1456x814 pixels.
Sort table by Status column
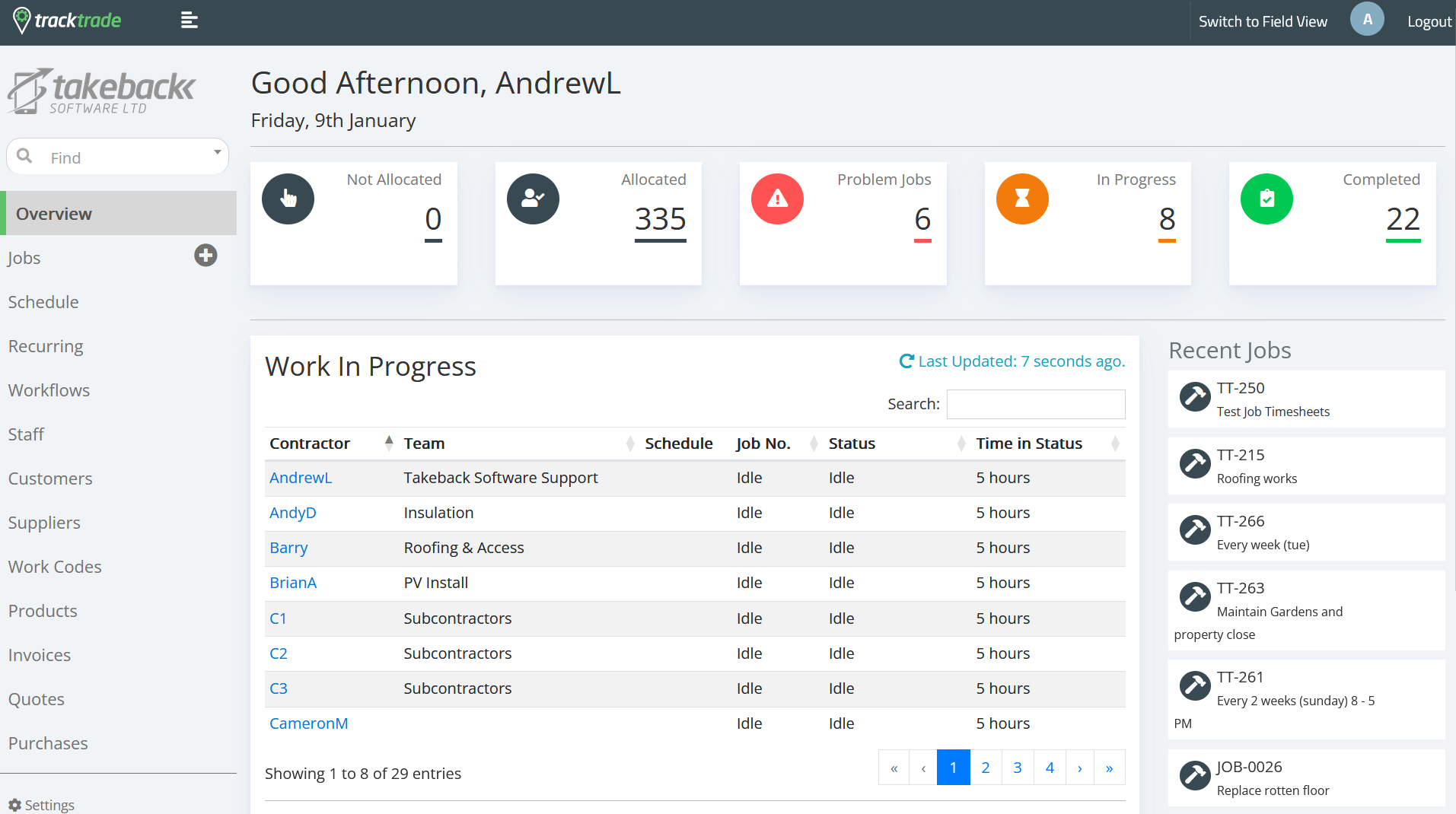click(x=897, y=444)
